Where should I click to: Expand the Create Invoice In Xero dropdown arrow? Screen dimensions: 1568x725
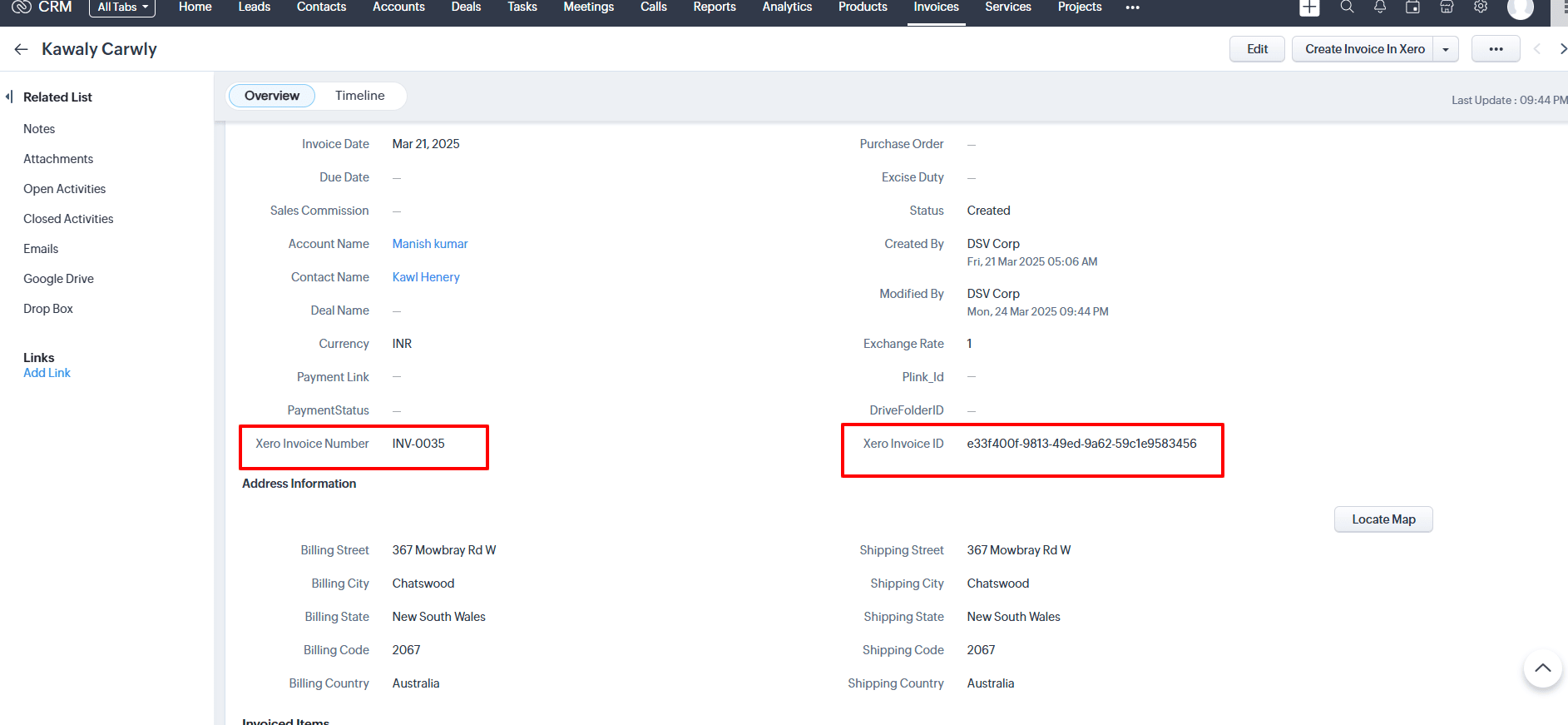1446,49
